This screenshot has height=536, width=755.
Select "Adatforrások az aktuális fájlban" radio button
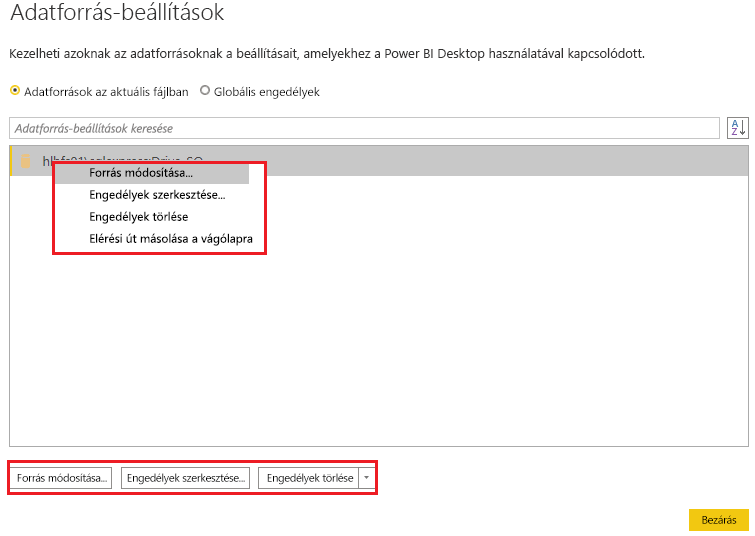click(15, 91)
